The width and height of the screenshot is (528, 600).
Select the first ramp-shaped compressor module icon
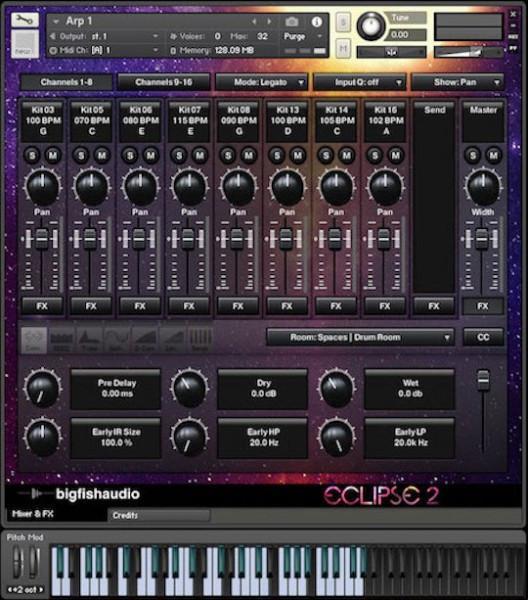(x=145, y=340)
